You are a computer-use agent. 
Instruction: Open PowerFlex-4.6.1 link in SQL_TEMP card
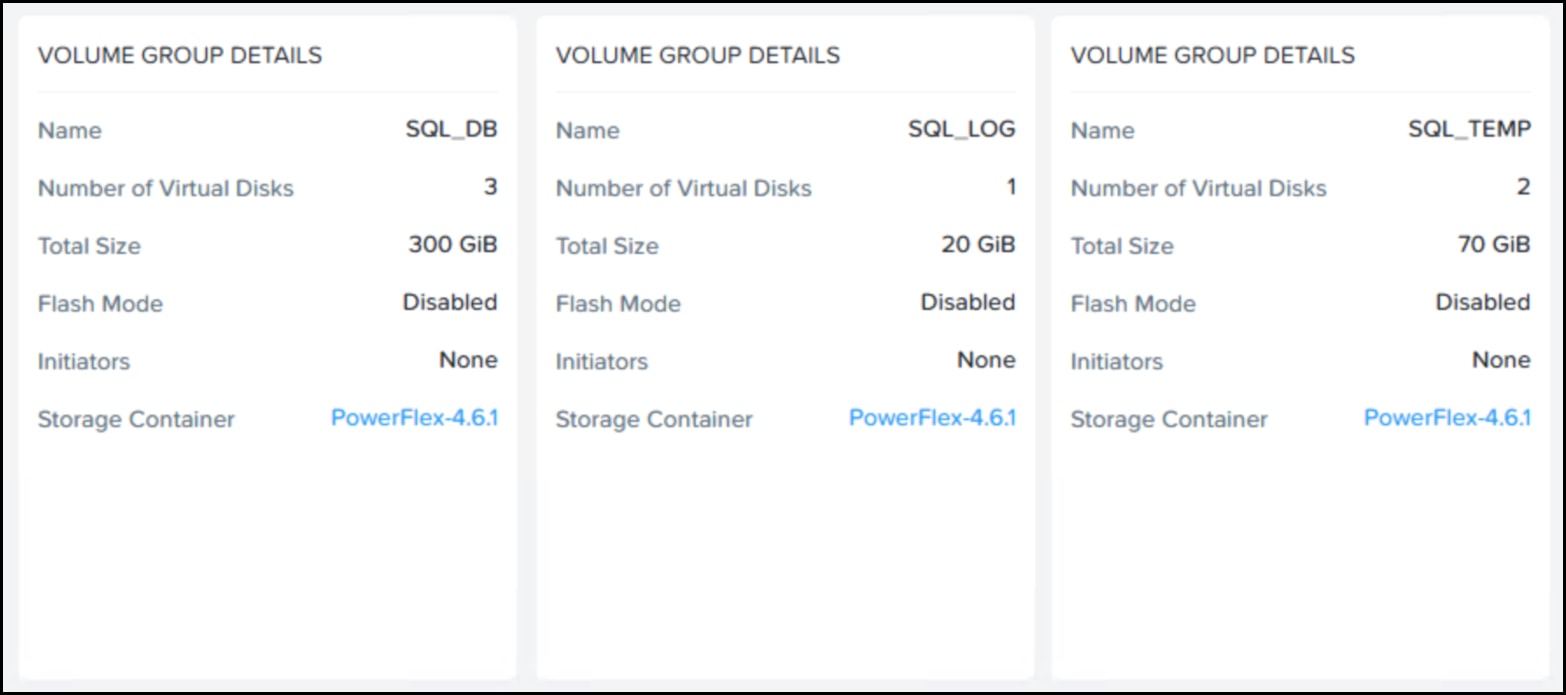[x=1447, y=418]
